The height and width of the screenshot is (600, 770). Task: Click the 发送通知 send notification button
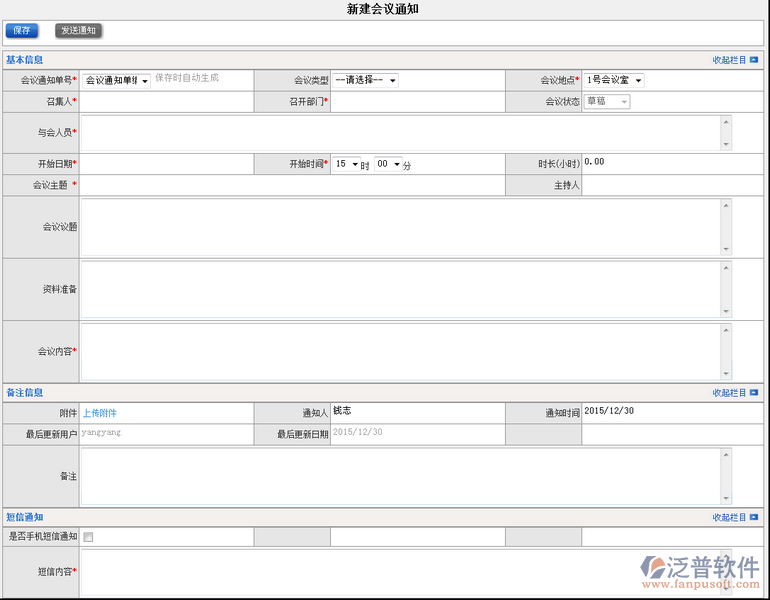[78, 31]
